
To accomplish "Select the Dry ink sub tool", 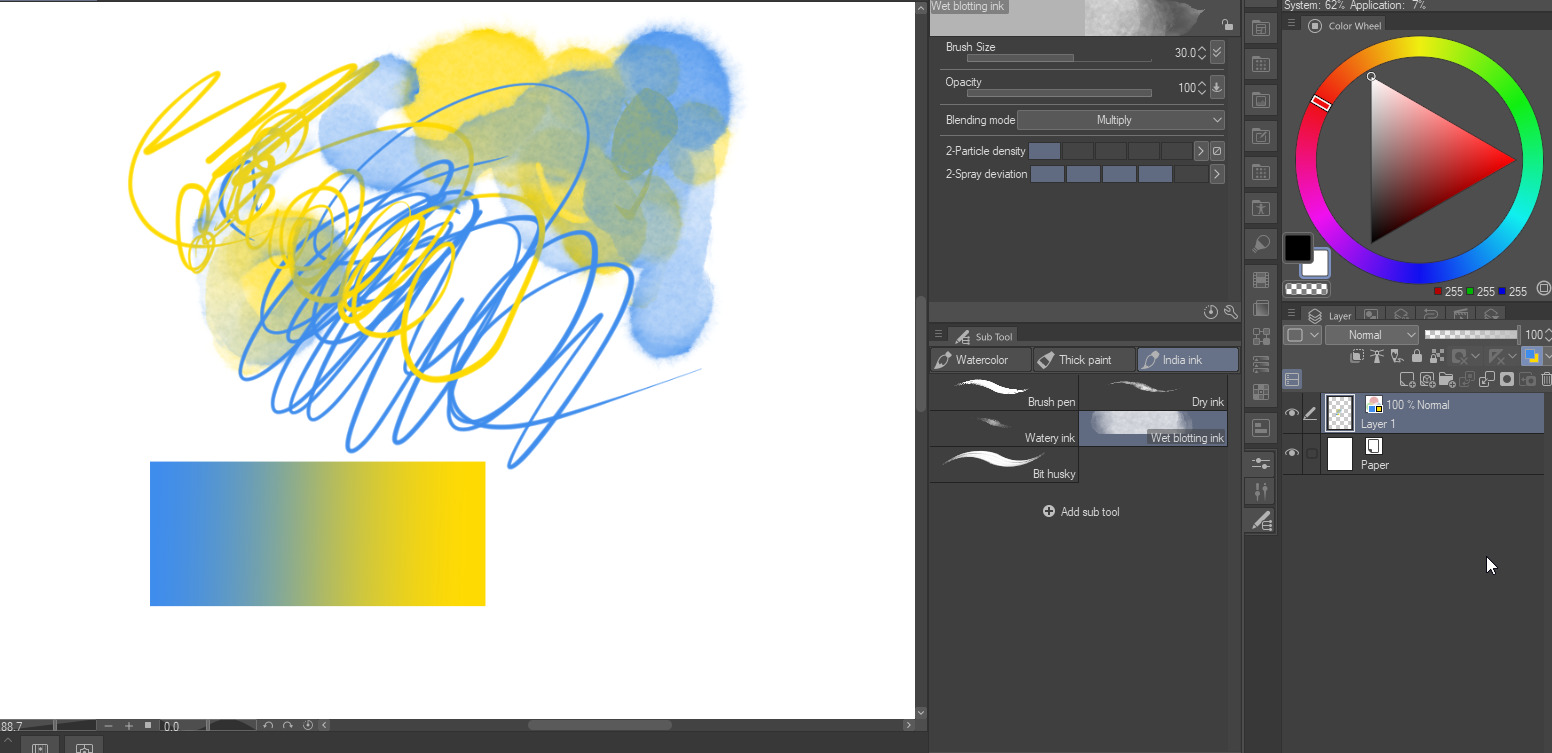I will click(1153, 393).
